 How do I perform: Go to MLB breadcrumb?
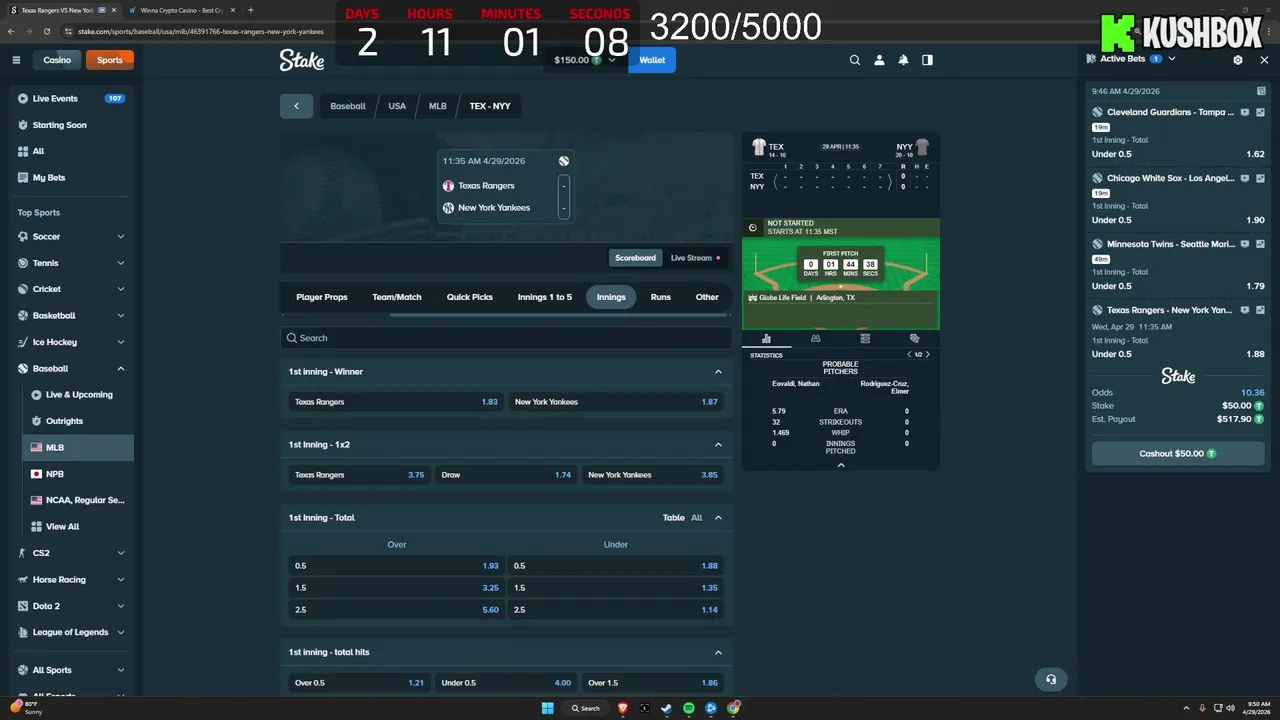tap(438, 106)
